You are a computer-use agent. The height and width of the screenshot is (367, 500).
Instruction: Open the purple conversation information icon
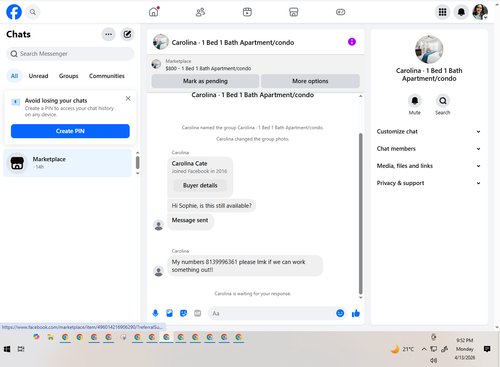pyautogui.click(x=352, y=42)
